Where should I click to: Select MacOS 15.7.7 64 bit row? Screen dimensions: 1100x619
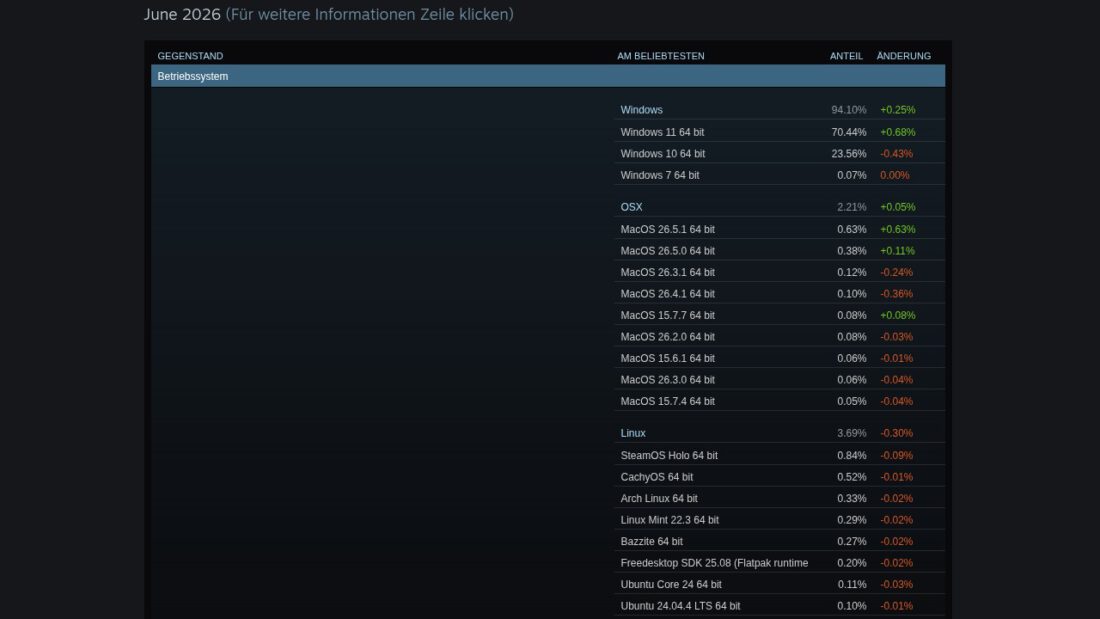pos(779,315)
